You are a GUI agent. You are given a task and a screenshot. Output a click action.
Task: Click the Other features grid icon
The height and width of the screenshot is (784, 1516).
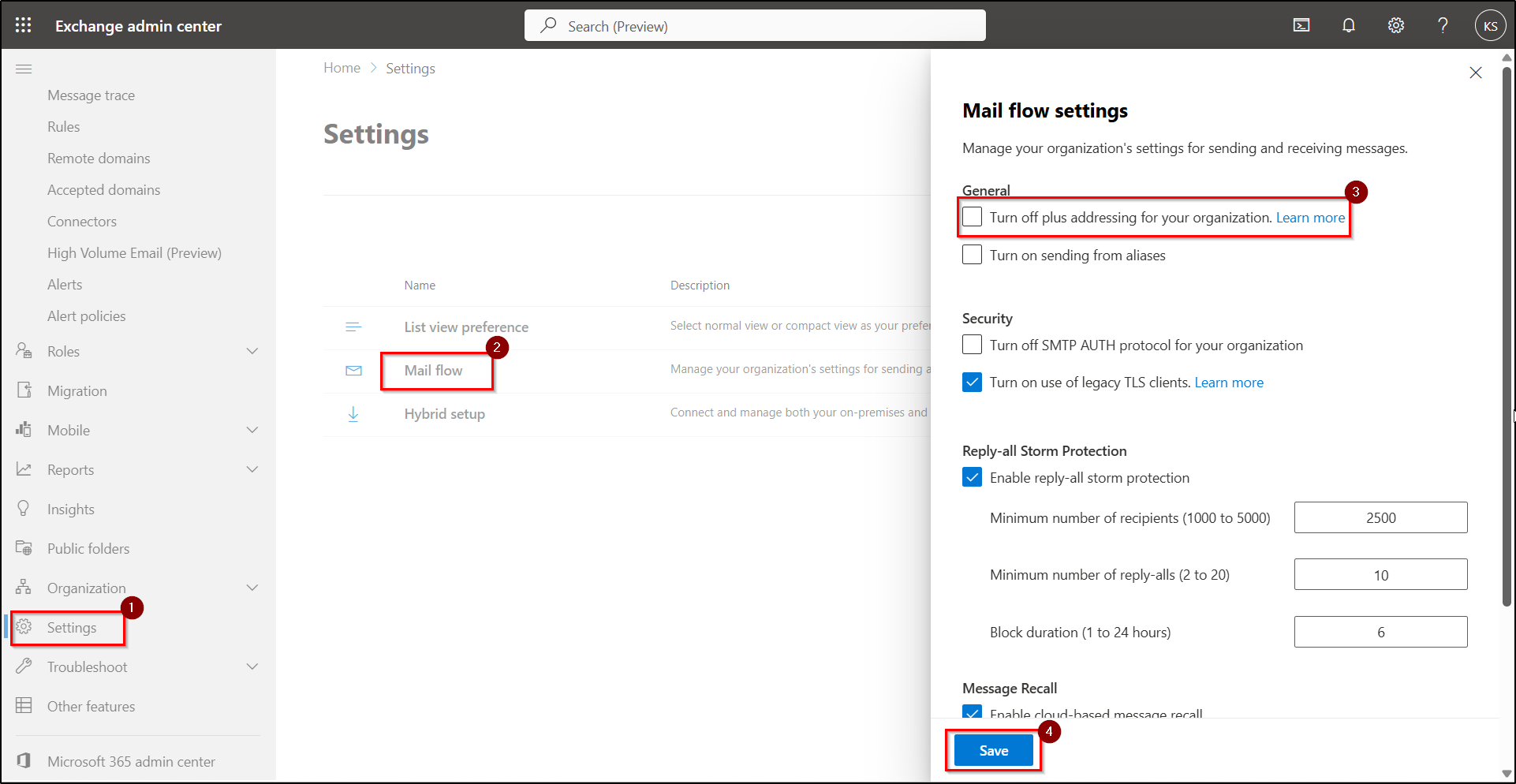coord(24,706)
